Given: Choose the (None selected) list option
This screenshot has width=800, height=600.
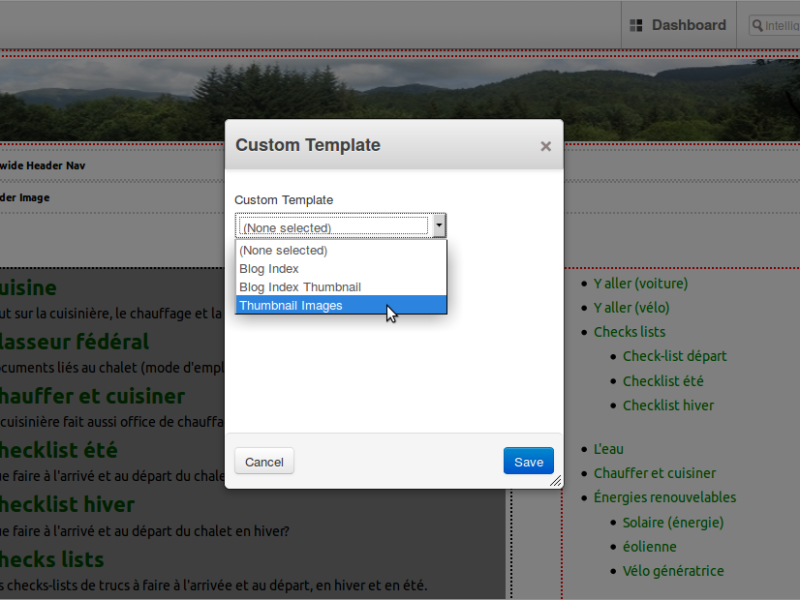Looking at the screenshot, I should (x=341, y=251).
